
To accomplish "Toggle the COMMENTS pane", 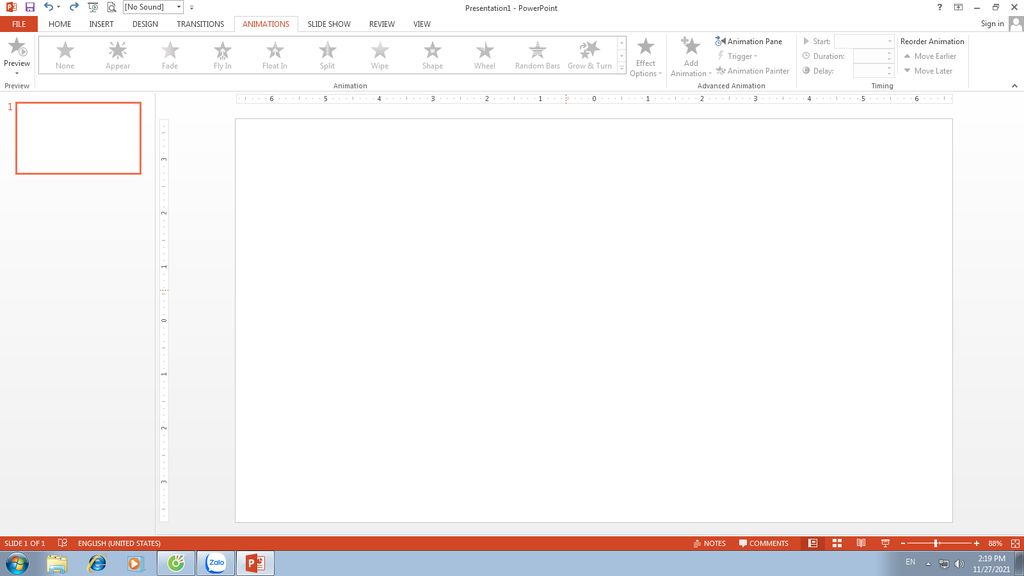I will [x=763, y=543].
